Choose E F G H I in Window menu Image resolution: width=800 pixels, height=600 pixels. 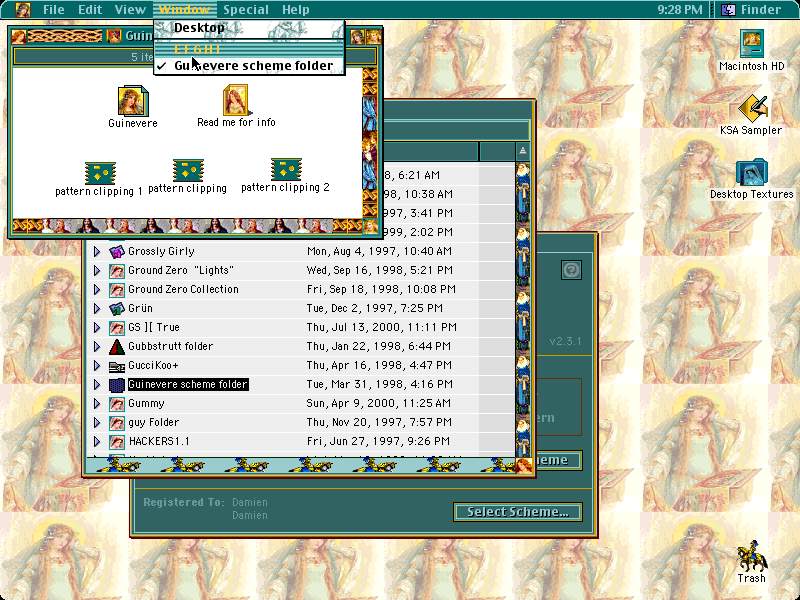click(249, 49)
